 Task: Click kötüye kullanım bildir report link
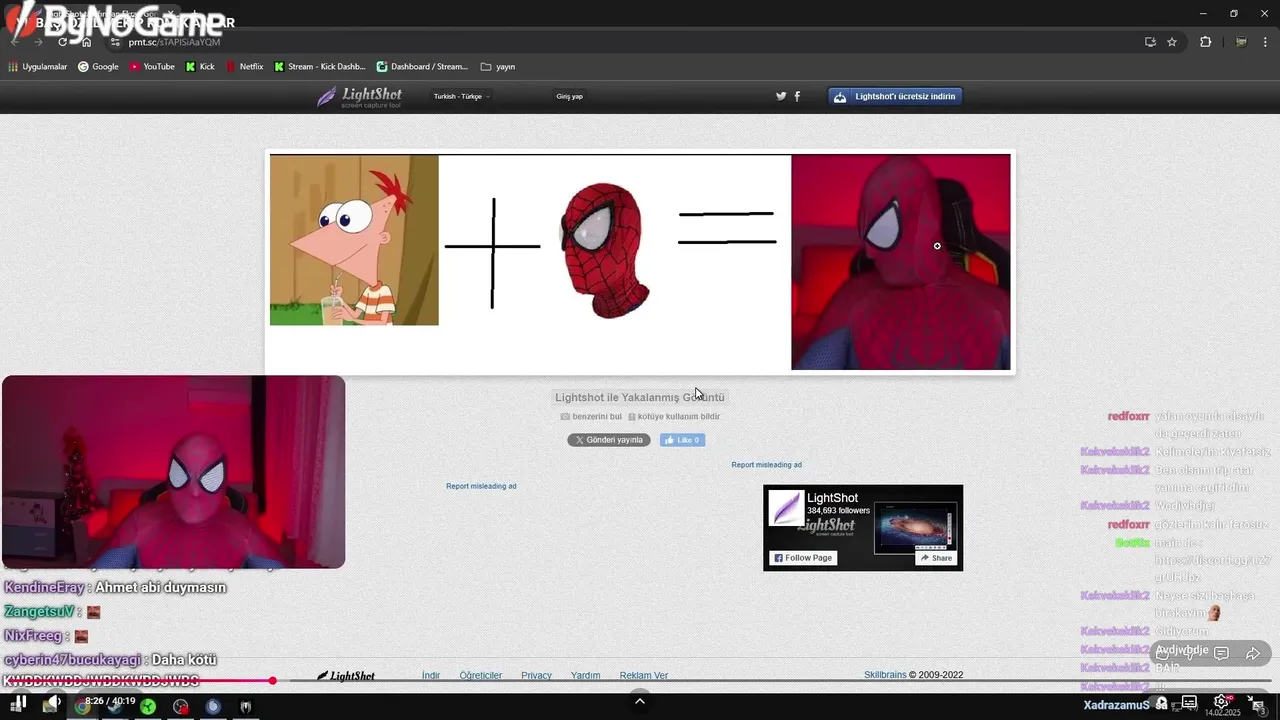[674, 417]
